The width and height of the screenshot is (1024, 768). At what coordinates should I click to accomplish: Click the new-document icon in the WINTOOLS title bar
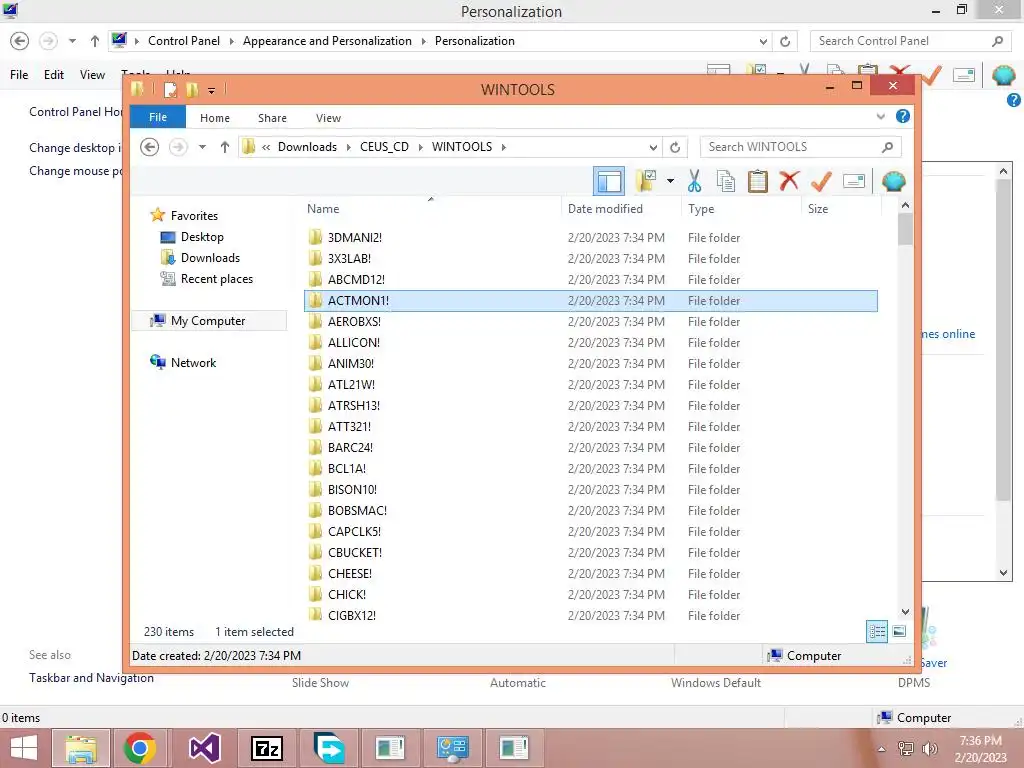click(x=170, y=89)
